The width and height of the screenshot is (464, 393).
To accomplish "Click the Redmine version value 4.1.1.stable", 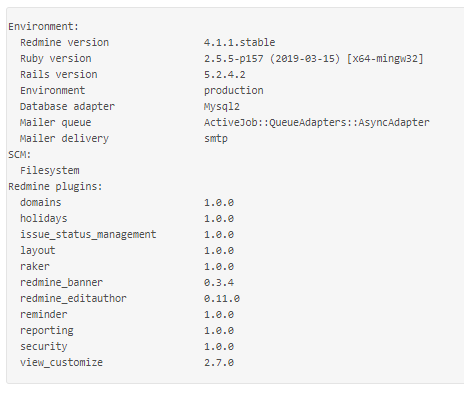I will (x=239, y=42).
